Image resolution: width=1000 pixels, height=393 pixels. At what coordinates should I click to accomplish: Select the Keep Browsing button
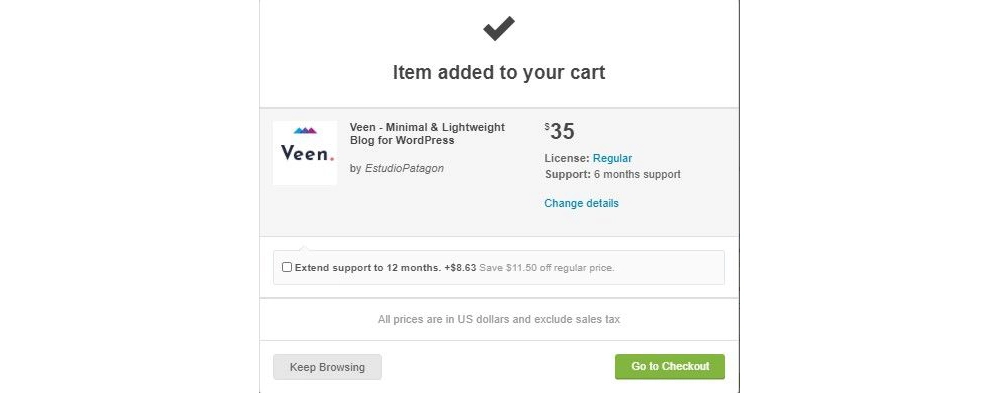(x=327, y=367)
